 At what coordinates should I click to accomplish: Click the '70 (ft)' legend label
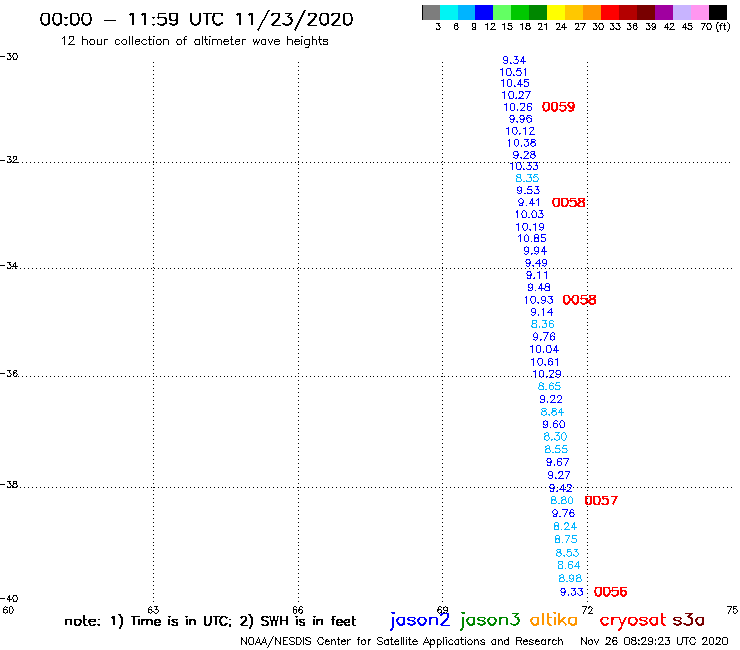point(715,26)
